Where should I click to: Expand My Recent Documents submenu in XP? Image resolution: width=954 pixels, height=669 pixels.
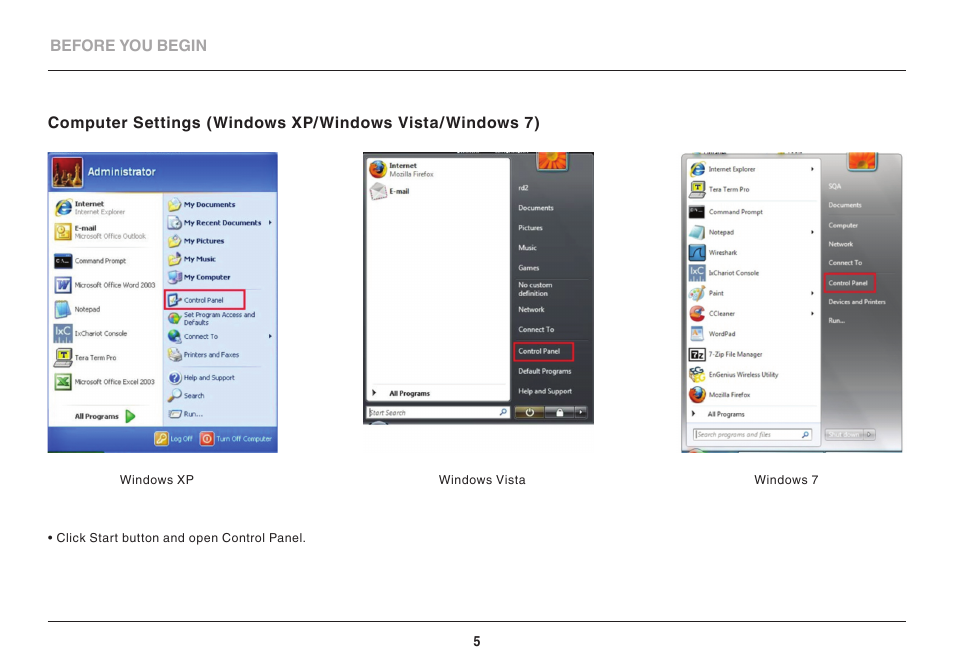click(270, 223)
